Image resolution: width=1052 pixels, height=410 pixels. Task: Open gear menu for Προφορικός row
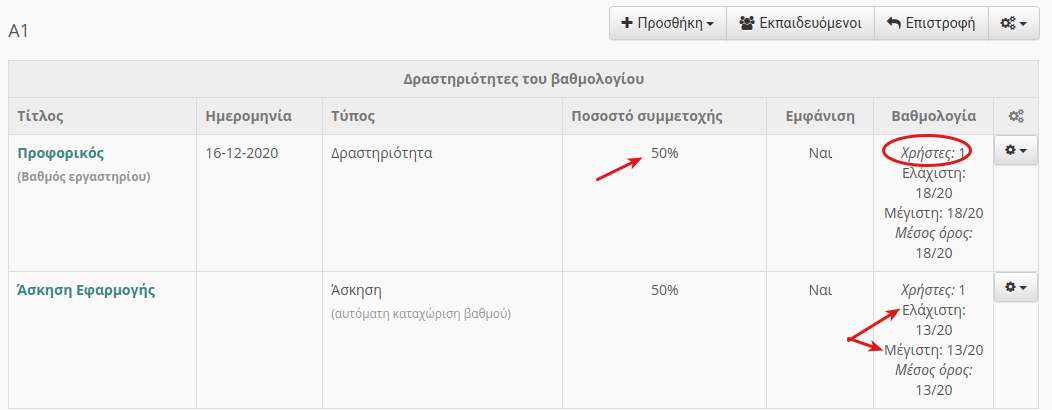click(x=1015, y=151)
